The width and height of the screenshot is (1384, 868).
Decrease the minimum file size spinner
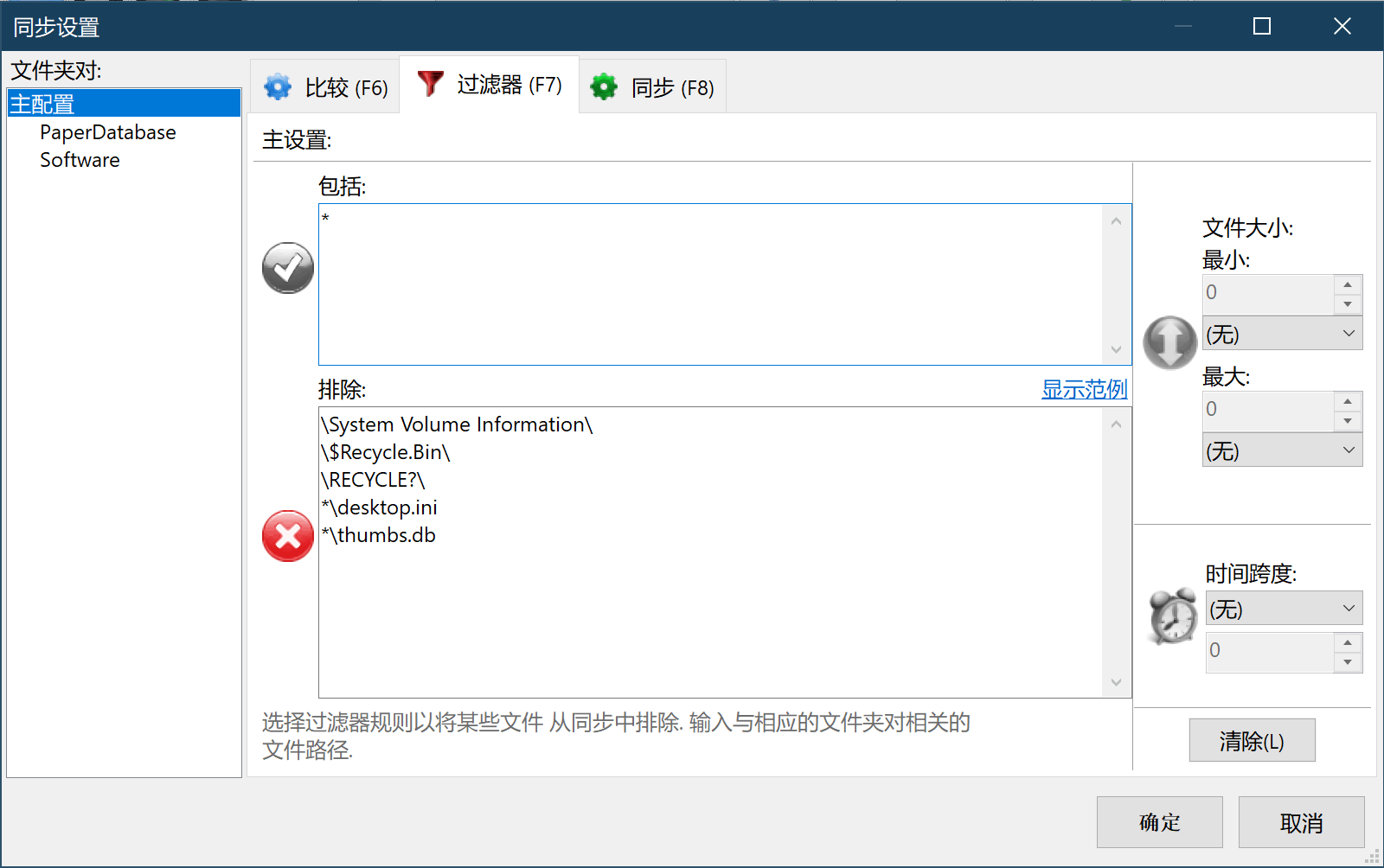click(x=1348, y=304)
